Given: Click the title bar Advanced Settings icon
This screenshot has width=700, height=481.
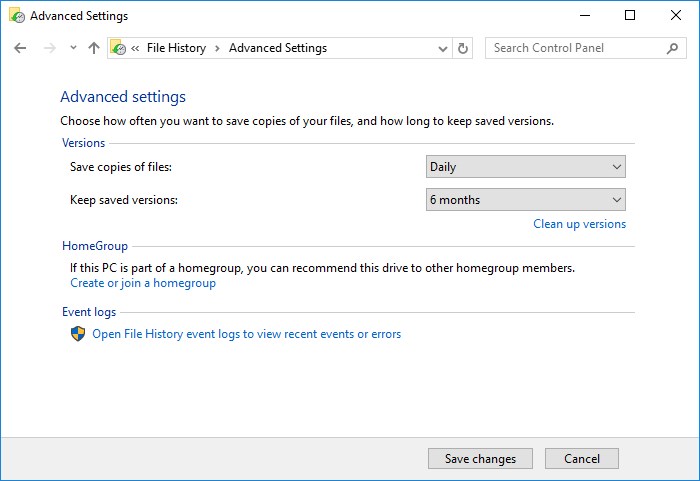Looking at the screenshot, I should pyautogui.click(x=17, y=16).
